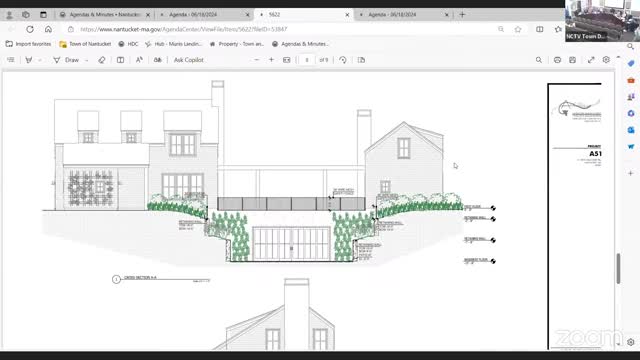Click the zoom magnifier in address bar
The image size is (640, 360).
pyautogui.click(x=501, y=29)
